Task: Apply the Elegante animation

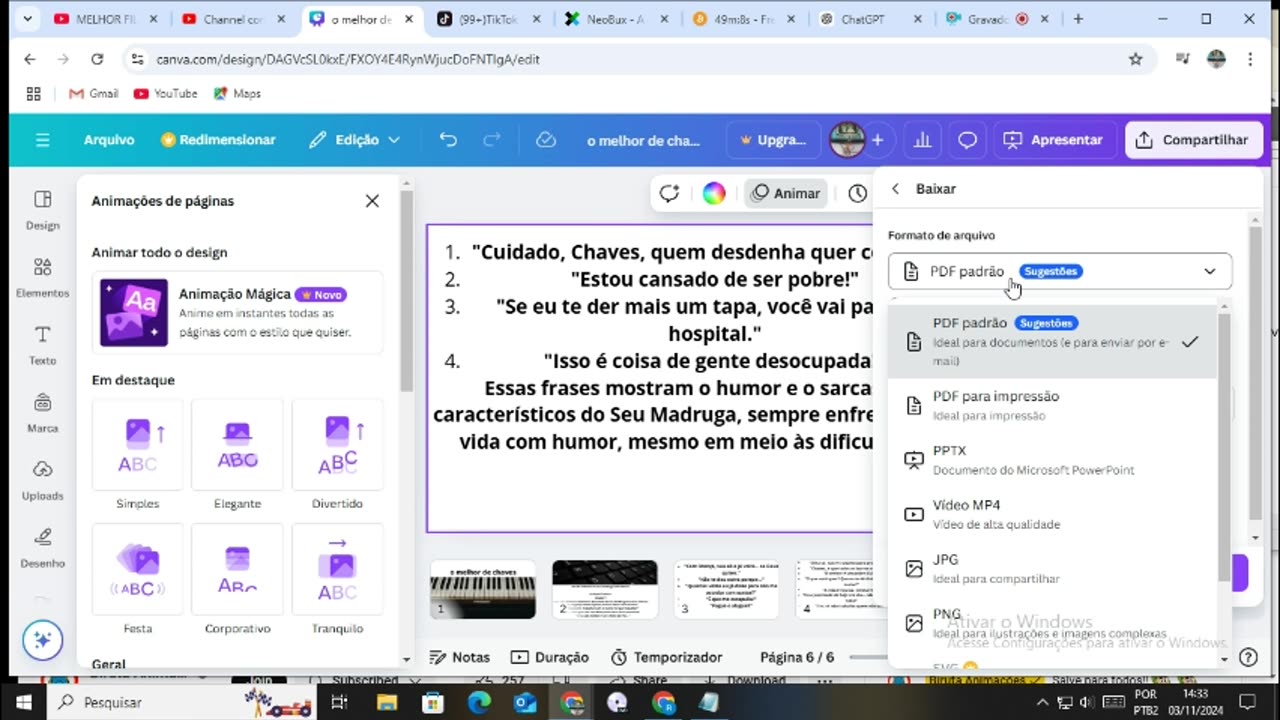Action: click(237, 455)
